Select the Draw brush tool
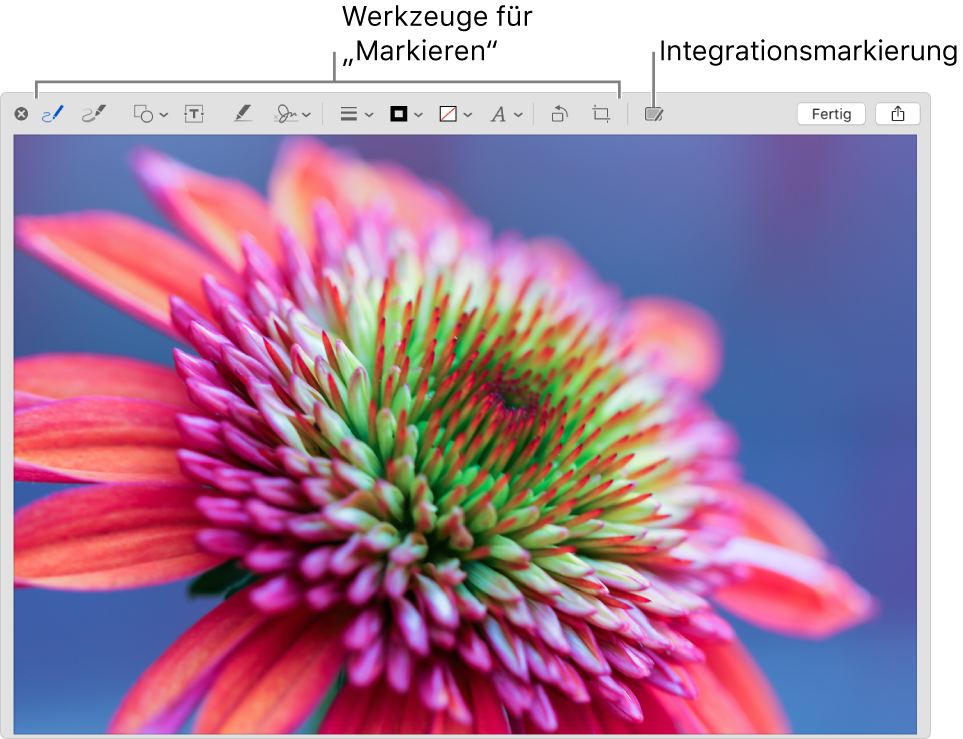Screen dimensions: 963x739 point(94,114)
